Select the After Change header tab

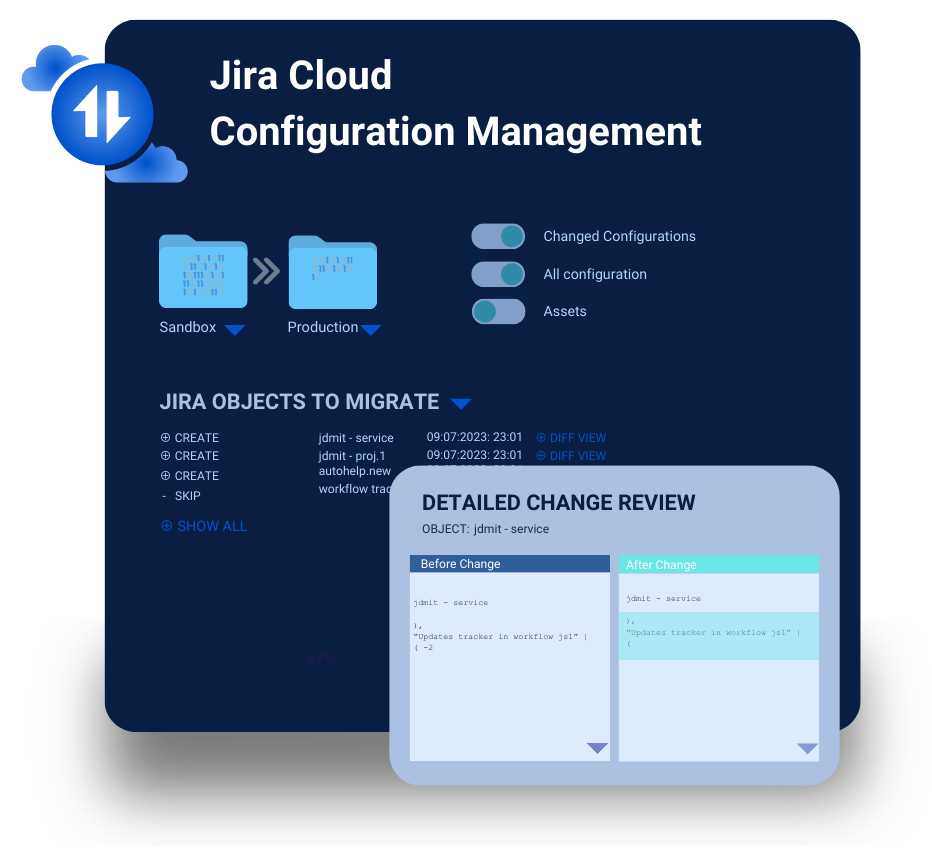(719, 564)
